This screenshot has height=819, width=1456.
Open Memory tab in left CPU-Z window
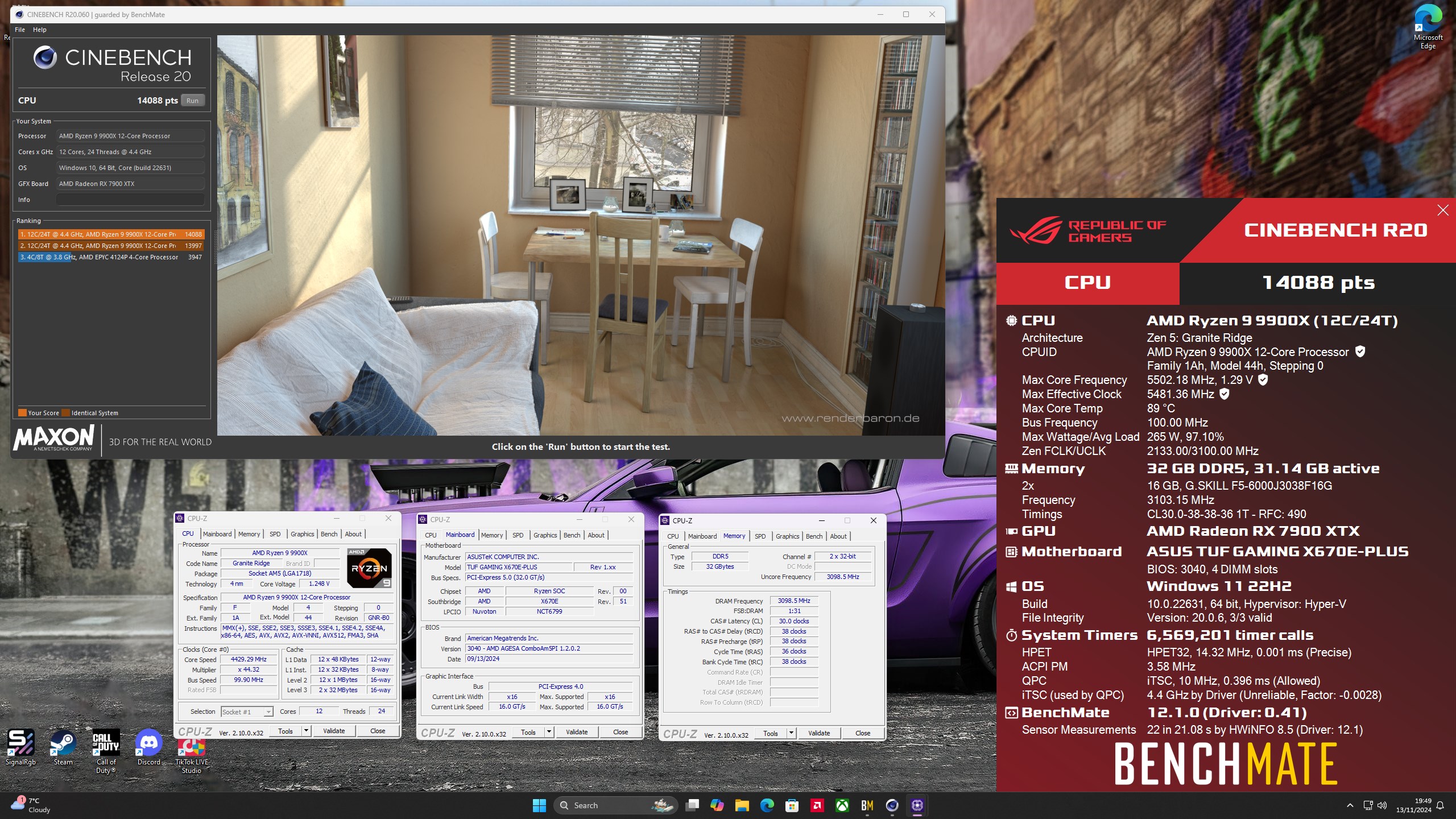coord(249,534)
